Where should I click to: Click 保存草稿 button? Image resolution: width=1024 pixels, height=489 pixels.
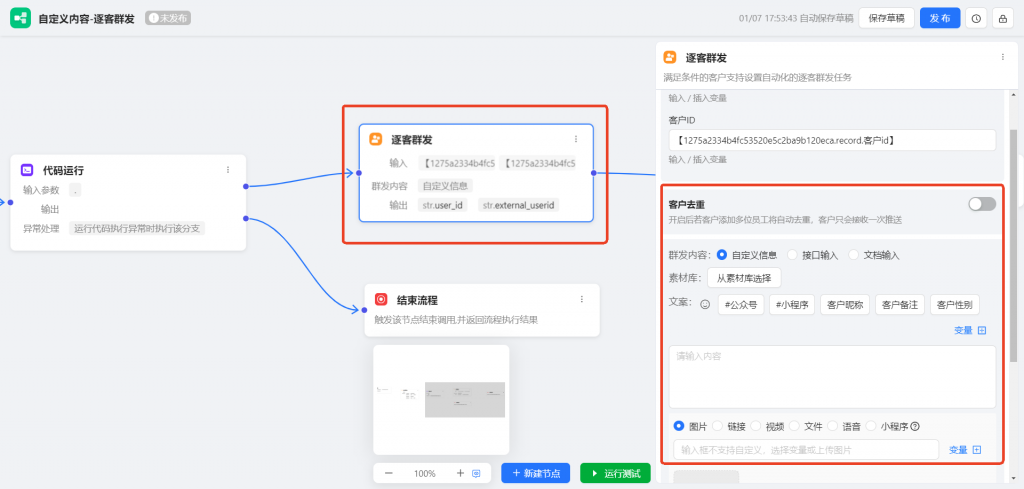pyautogui.click(x=886, y=18)
